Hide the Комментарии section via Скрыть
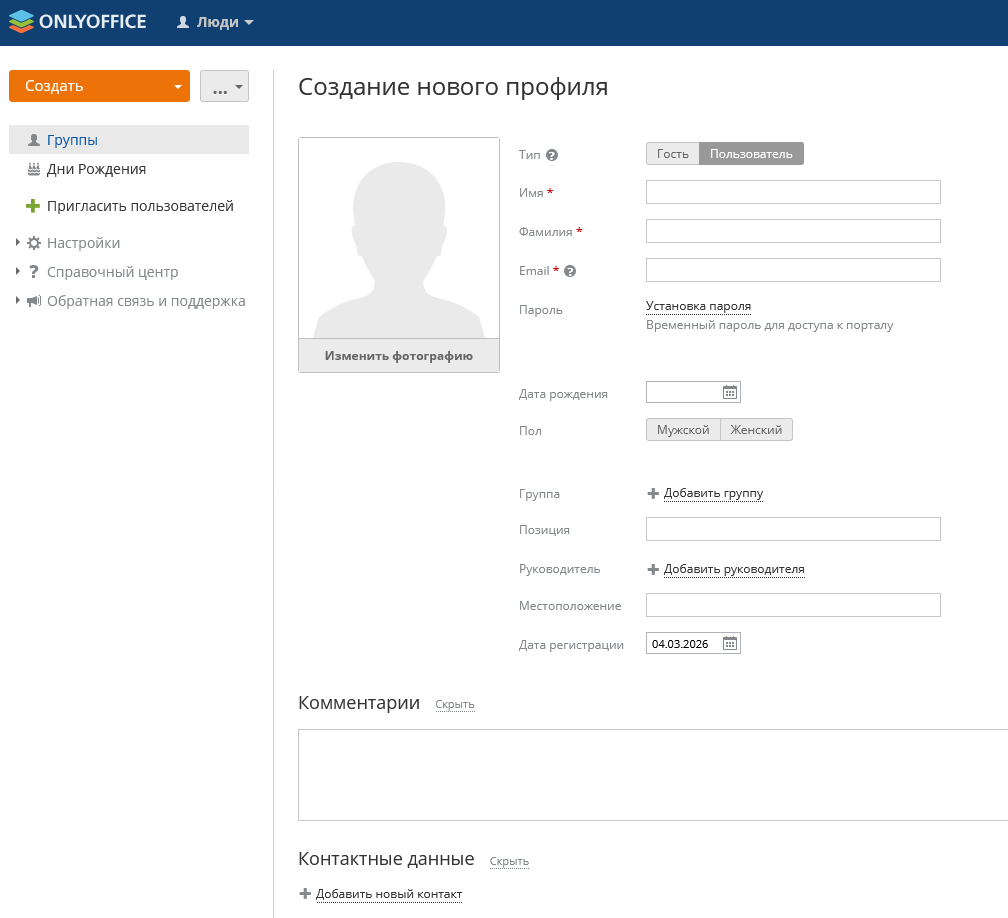 click(454, 704)
